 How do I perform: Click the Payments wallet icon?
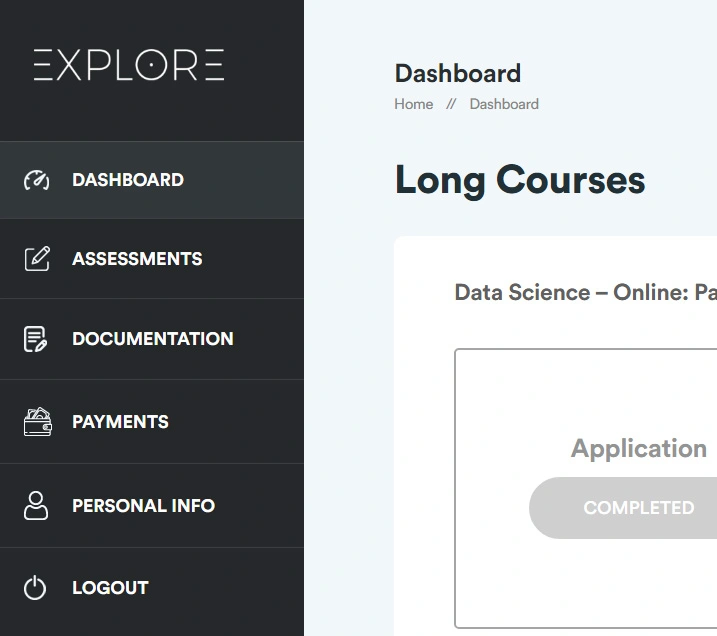coord(37,422)
